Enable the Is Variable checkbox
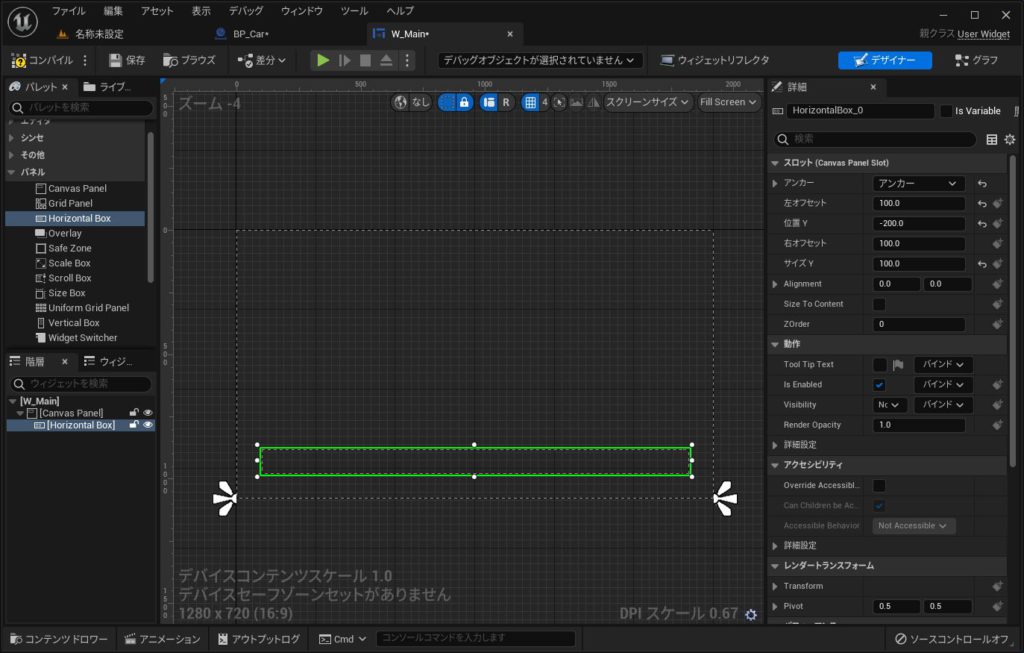 946,111
